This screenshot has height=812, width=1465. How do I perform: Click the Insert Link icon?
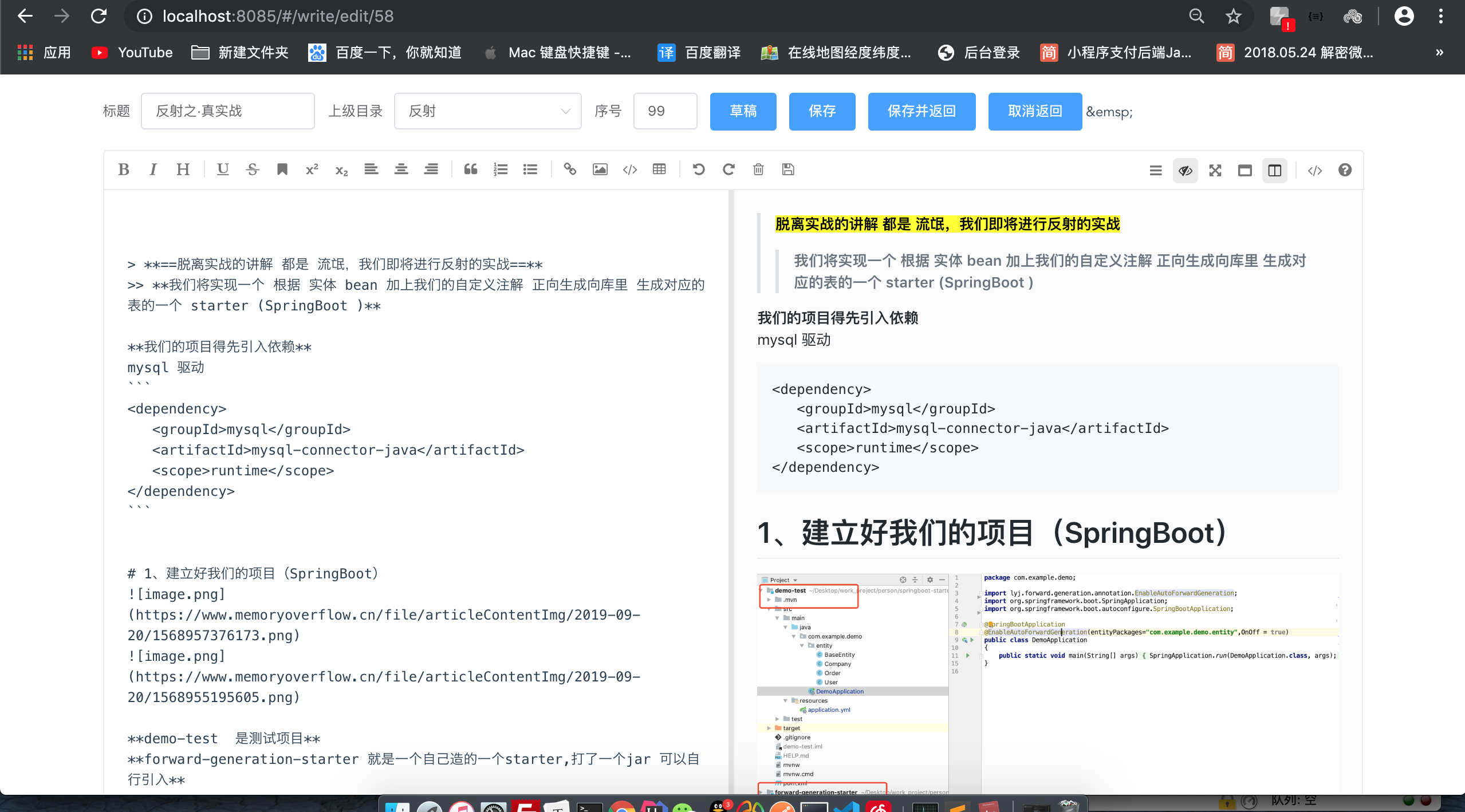tap(570, 169)
